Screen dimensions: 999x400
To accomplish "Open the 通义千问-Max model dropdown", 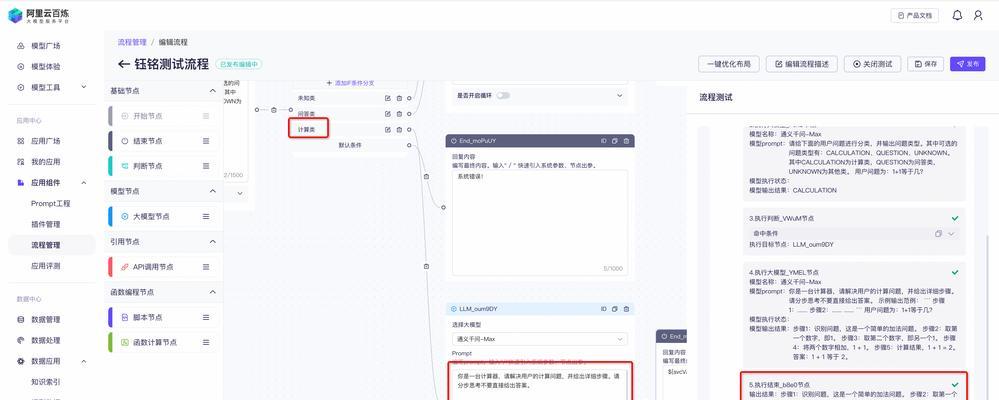I will point(540,339).
